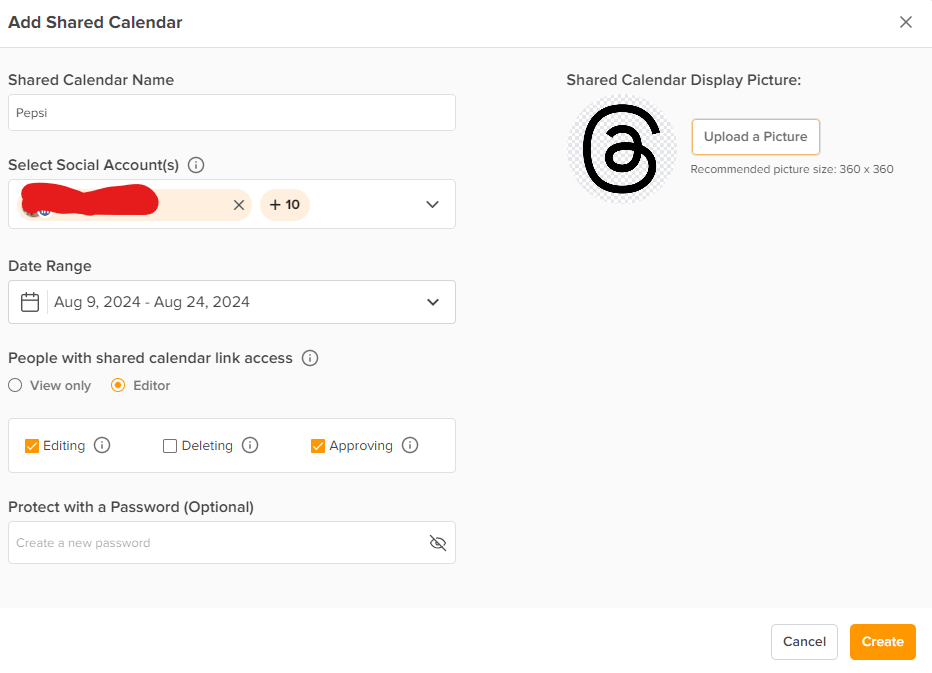The height and width of the screenshot is (673, 932).
Task: Select the View only radio button
Action: tap(15, 385)
